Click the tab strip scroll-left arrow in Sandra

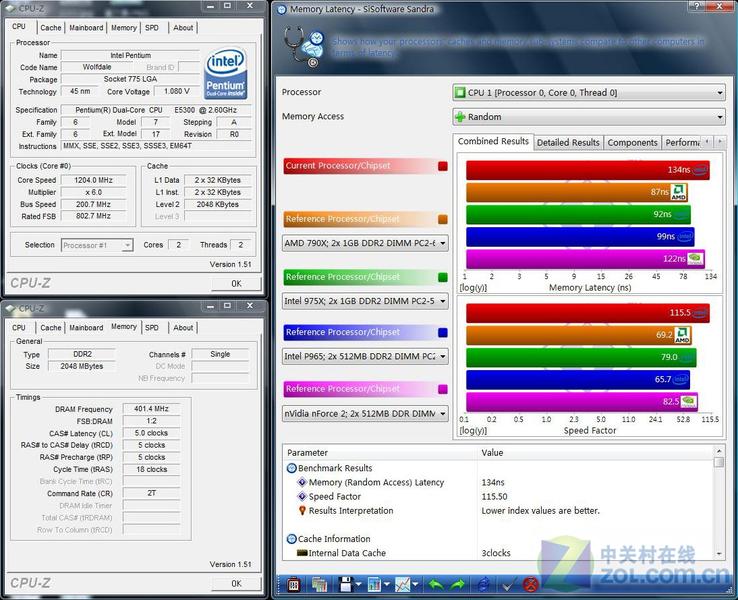[x=707, y=141]
